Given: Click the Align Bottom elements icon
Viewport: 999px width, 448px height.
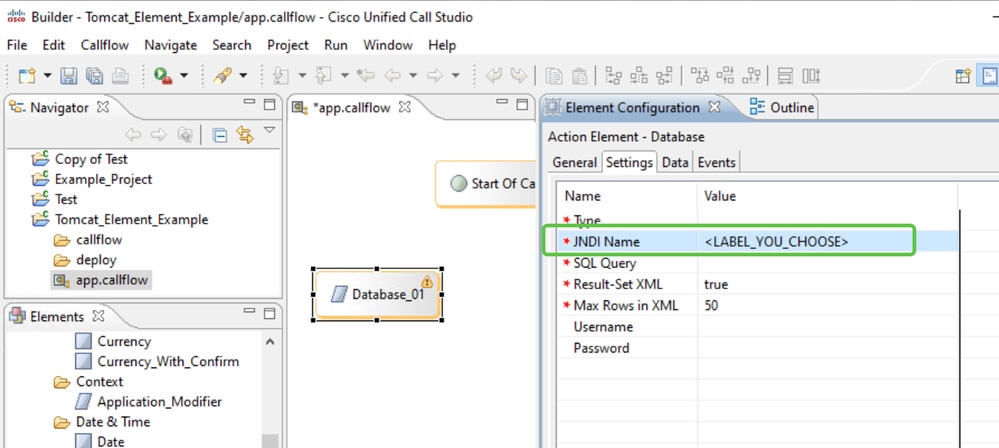Looking at the screenshot, I should coord(752,76).
